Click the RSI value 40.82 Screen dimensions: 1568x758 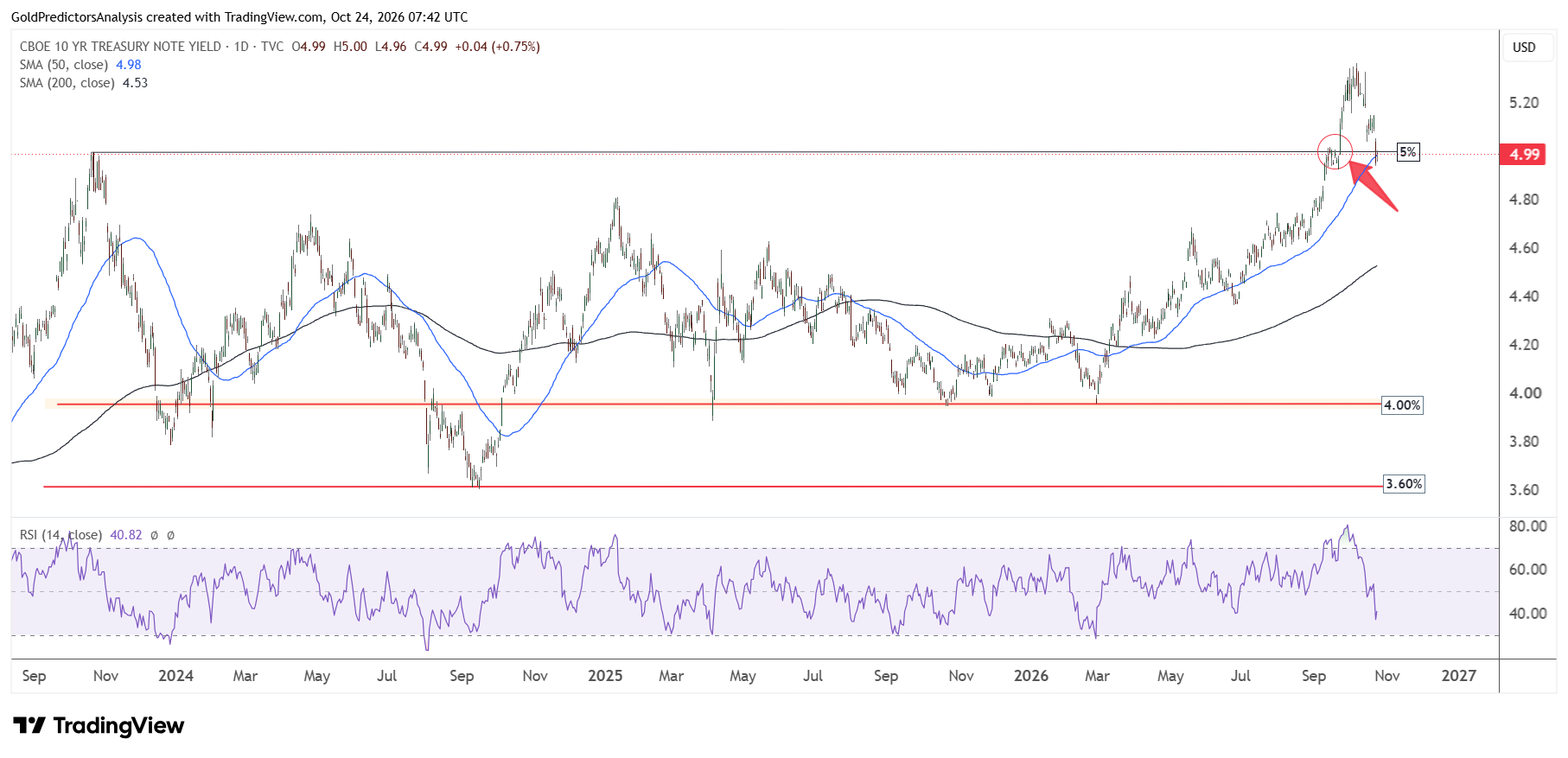(x=126, y=535)
